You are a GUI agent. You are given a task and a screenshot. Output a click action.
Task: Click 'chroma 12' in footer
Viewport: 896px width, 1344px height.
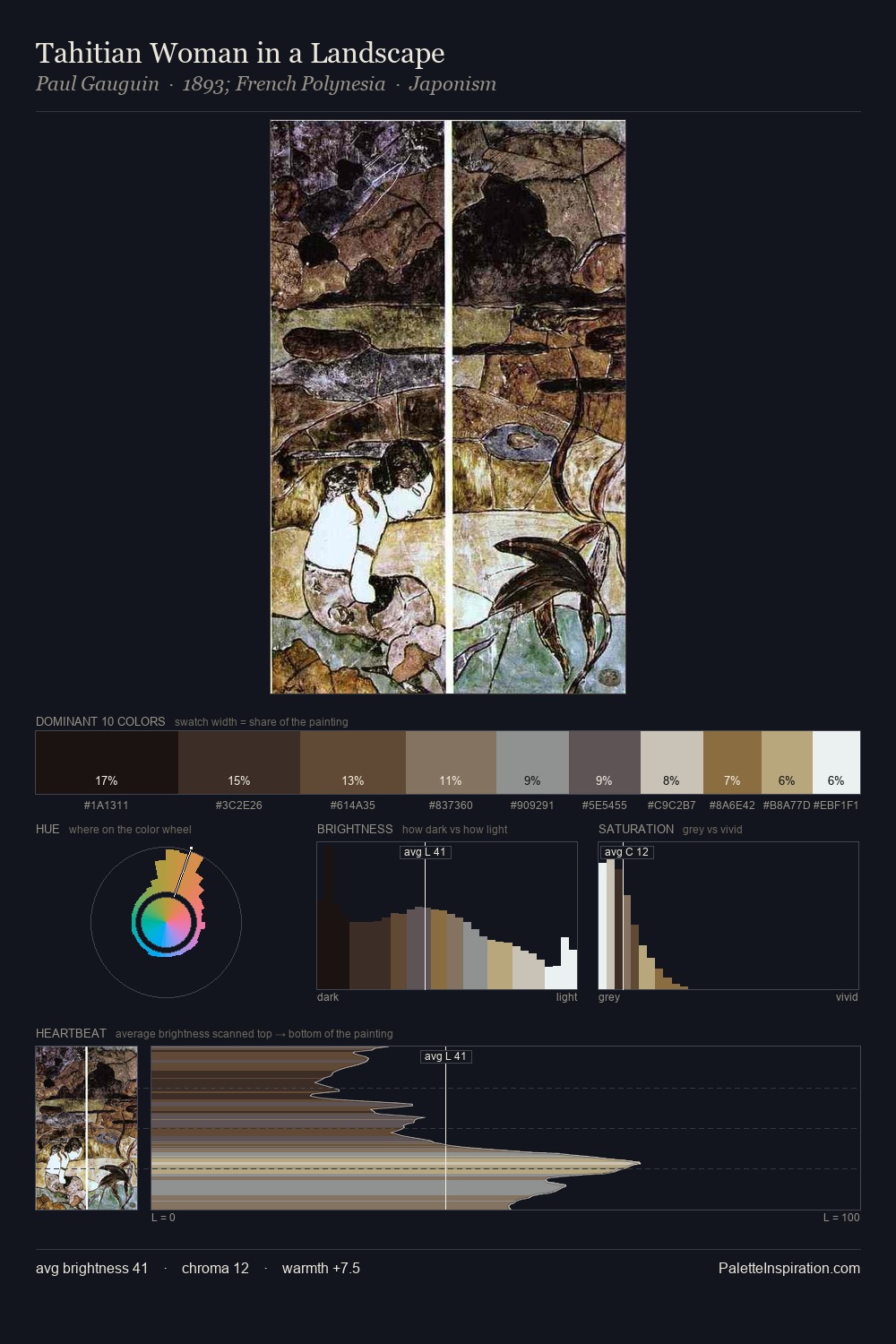[x=215, y=1268]
